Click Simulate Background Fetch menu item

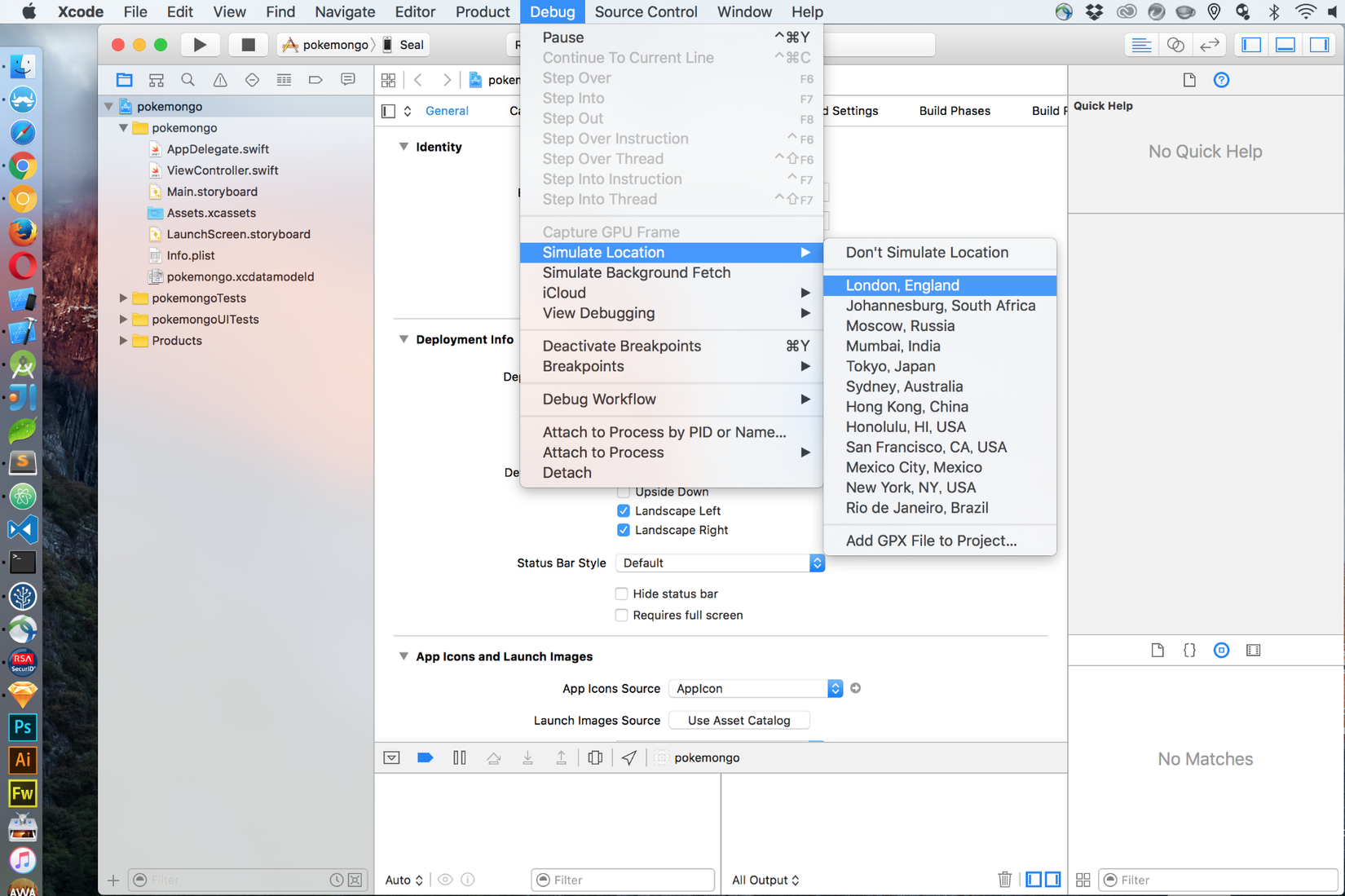671,272
